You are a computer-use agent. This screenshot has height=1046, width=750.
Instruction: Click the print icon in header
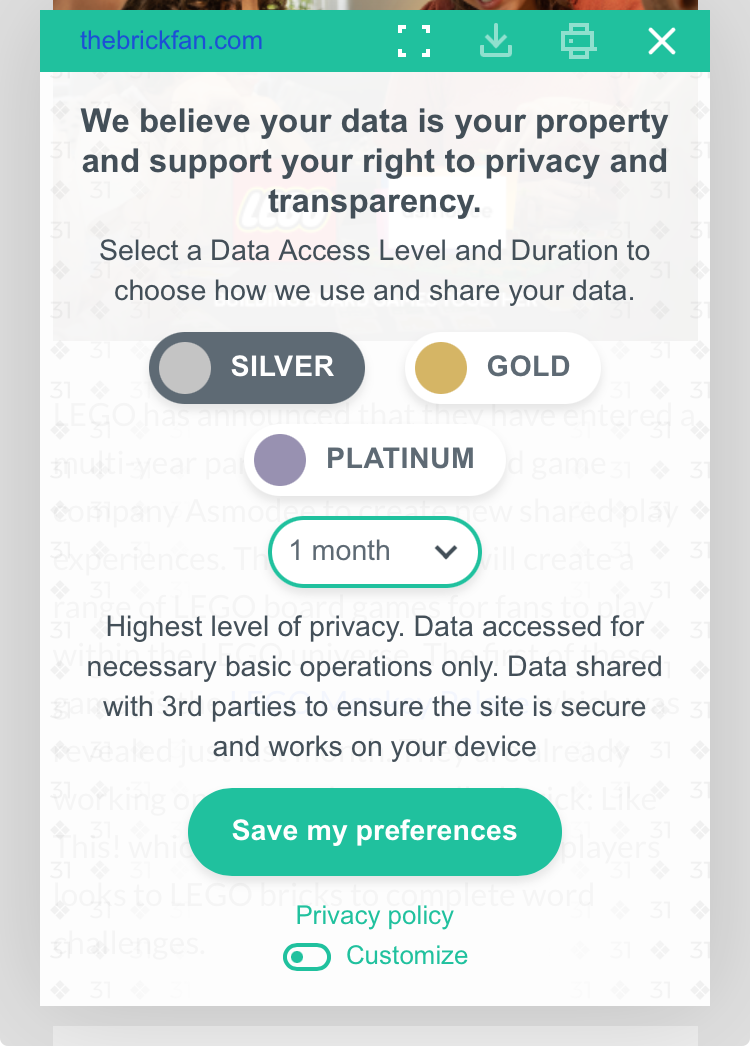578,41
